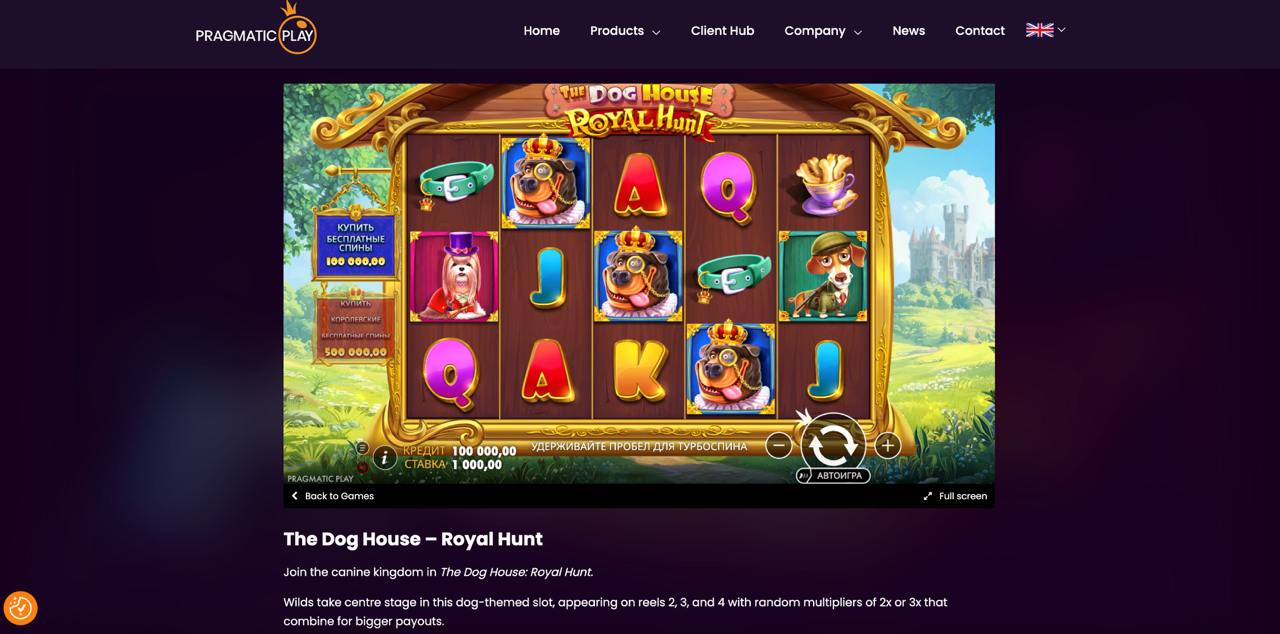Increase the bet with the plus button
This screenshot has height=634, width=1280.
887,446
